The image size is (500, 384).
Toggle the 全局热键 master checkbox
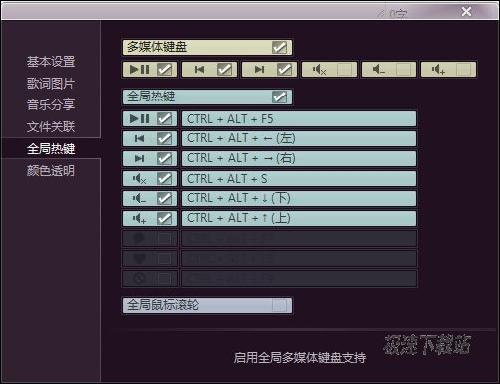pos(279,97)
